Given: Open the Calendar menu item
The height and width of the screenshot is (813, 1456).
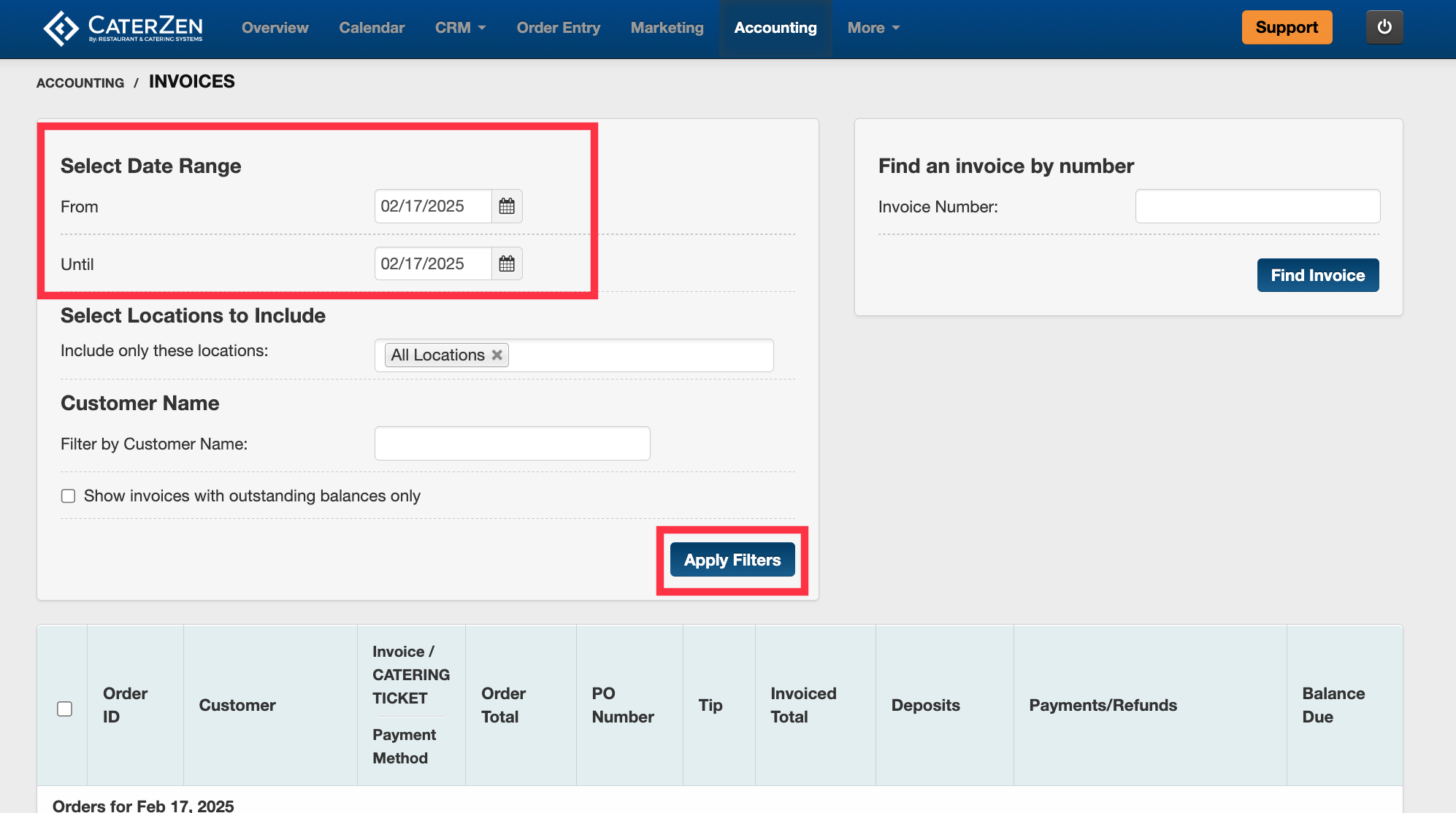Looking at the screenshot, I should pos(372,28).
